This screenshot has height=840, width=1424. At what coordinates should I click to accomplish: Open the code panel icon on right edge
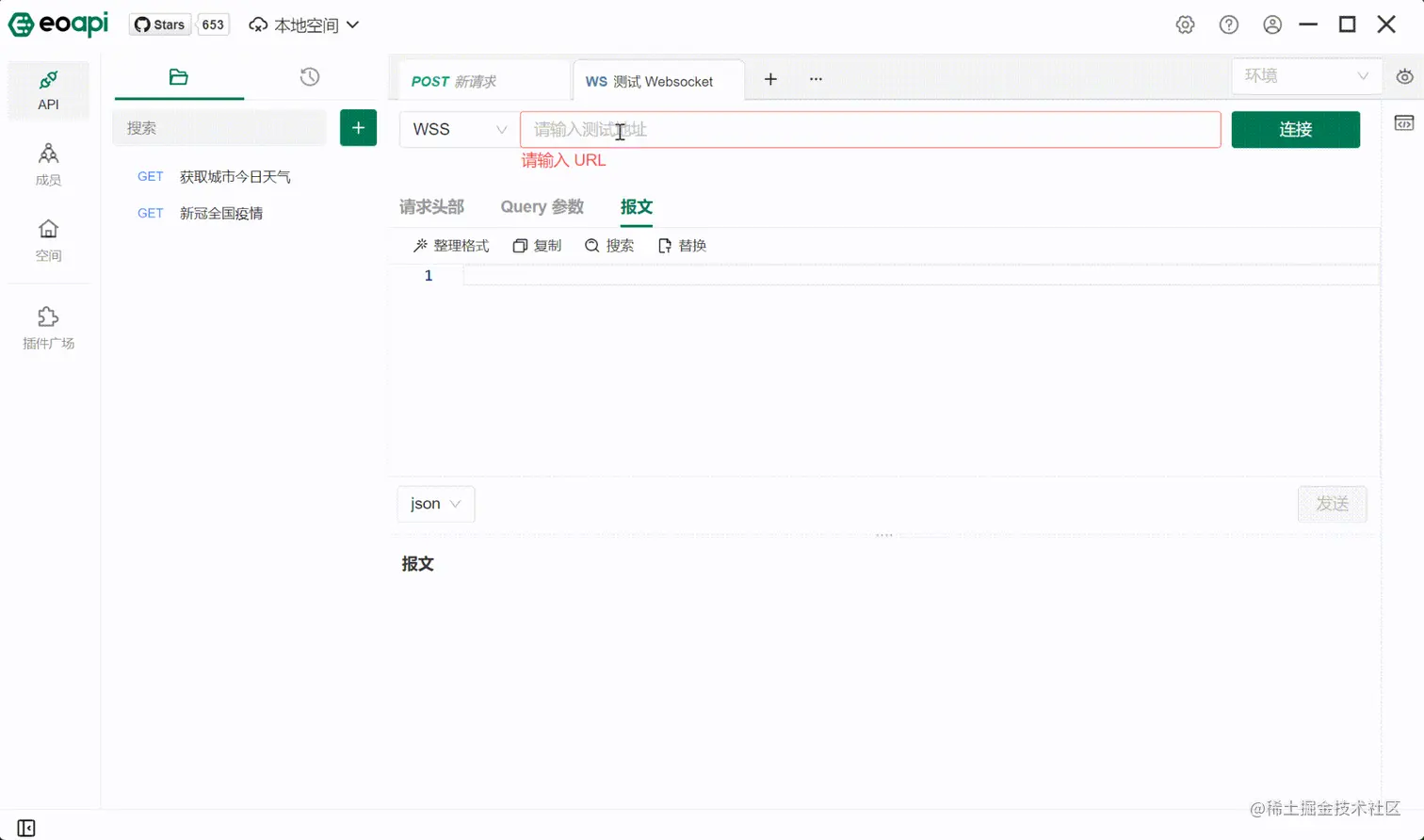tap(1403, 123)
